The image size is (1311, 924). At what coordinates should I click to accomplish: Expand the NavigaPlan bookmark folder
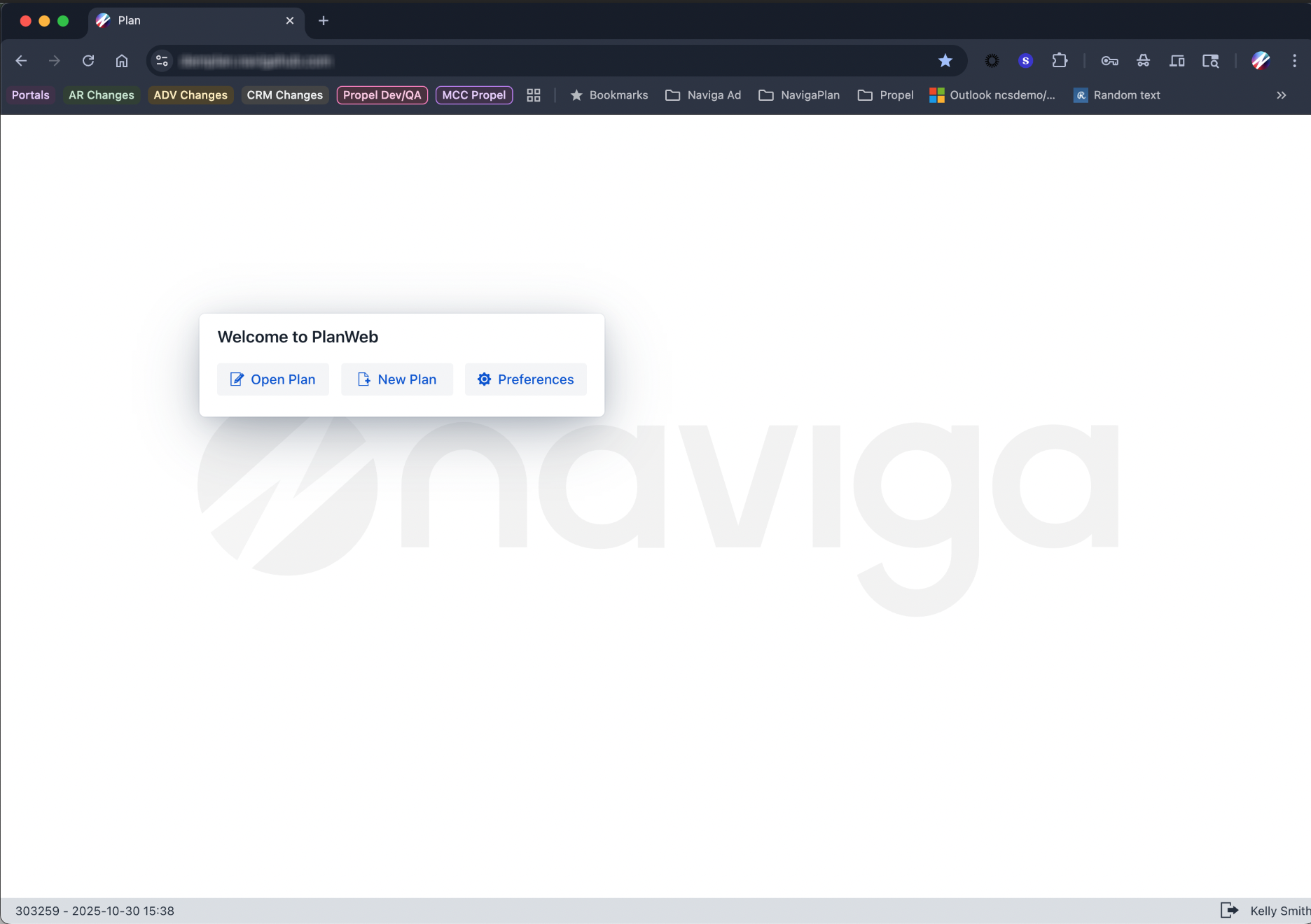(799, 95)
